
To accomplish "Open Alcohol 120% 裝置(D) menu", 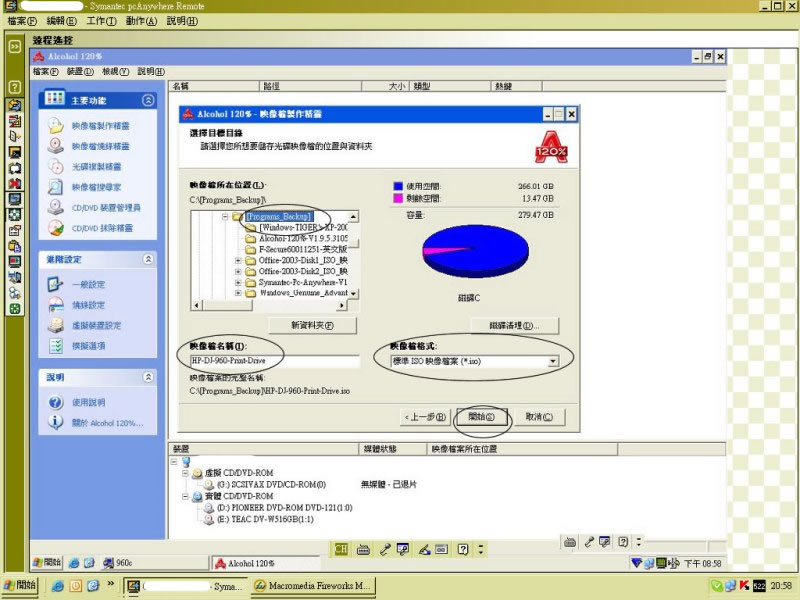I will click(x=80, y=71).
